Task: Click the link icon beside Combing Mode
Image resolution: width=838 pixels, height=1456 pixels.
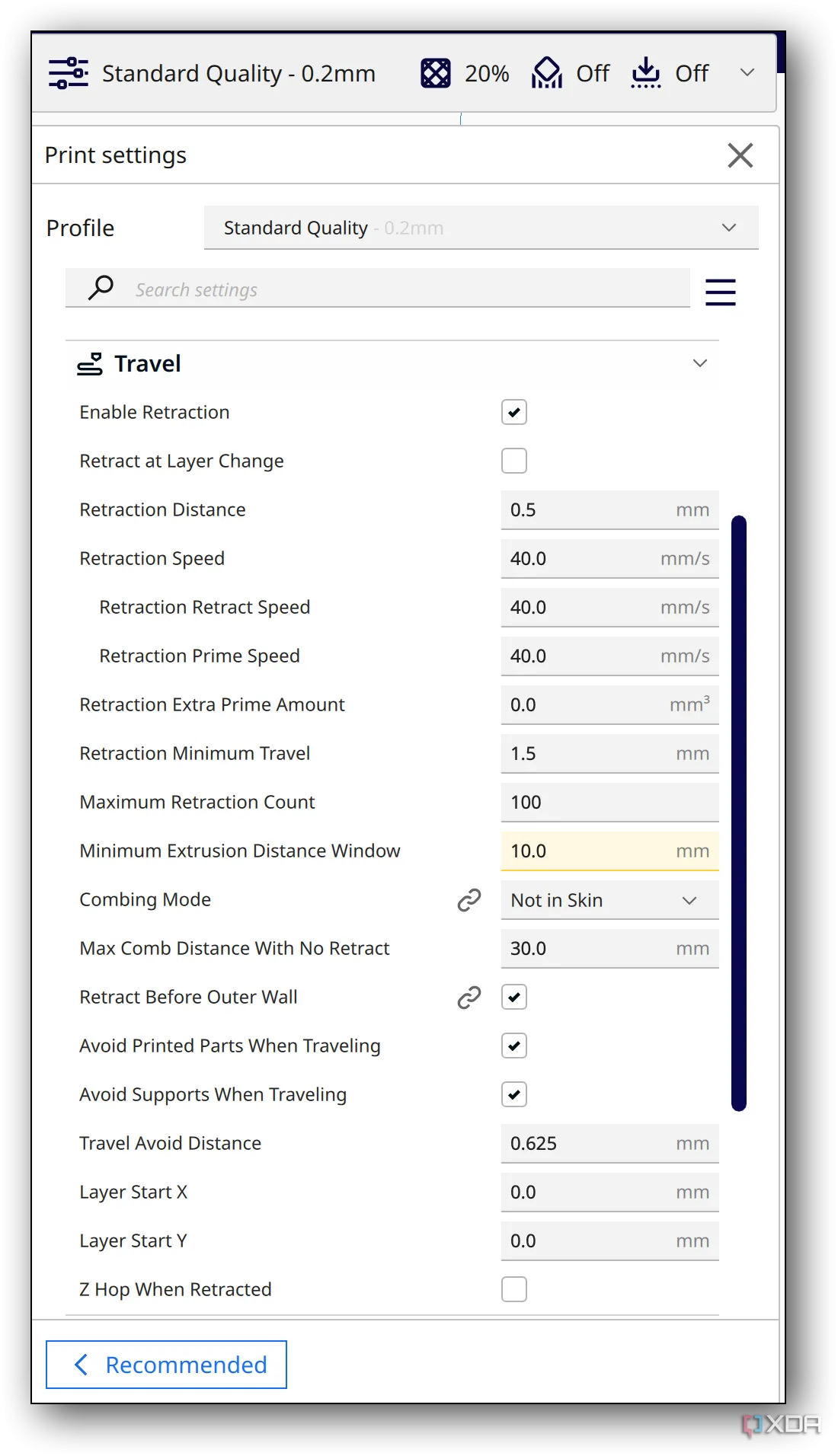Action: click(x=469, y=899)
